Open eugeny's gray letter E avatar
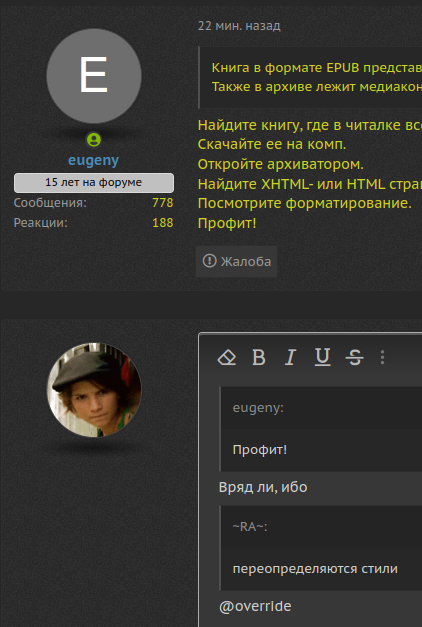 (94, 76)
